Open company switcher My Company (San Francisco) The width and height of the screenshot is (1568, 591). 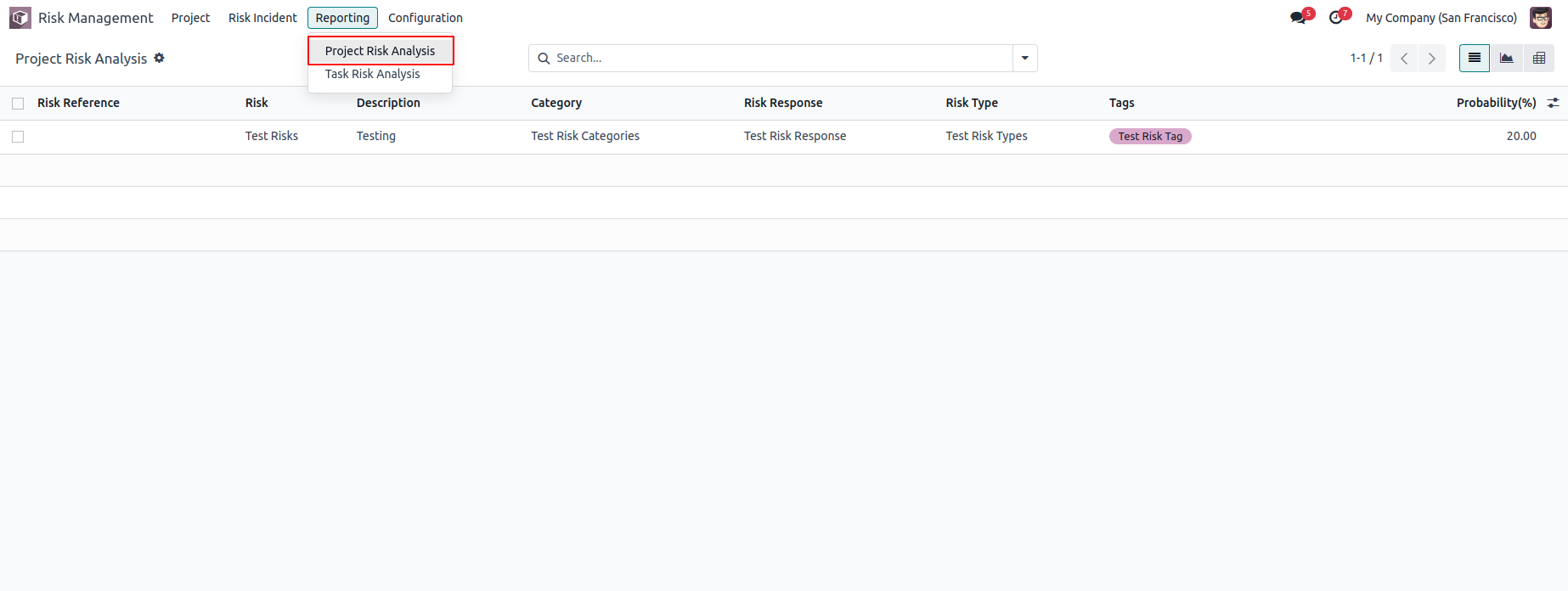(x=1441, y=18)
